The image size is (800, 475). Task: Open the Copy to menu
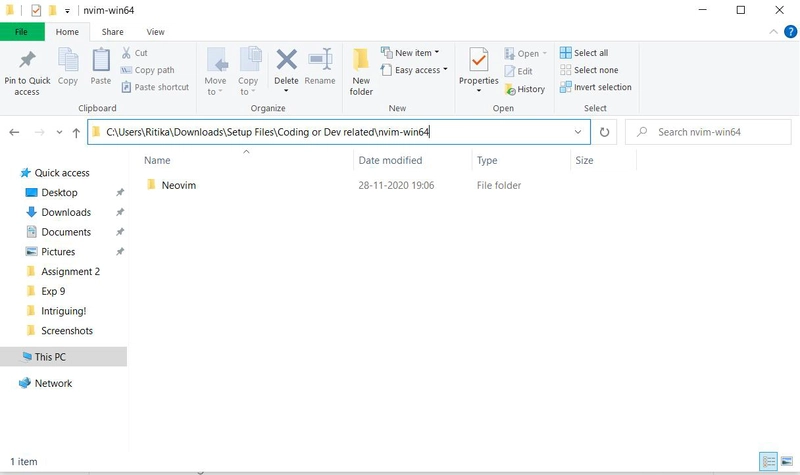pos(248,72)
